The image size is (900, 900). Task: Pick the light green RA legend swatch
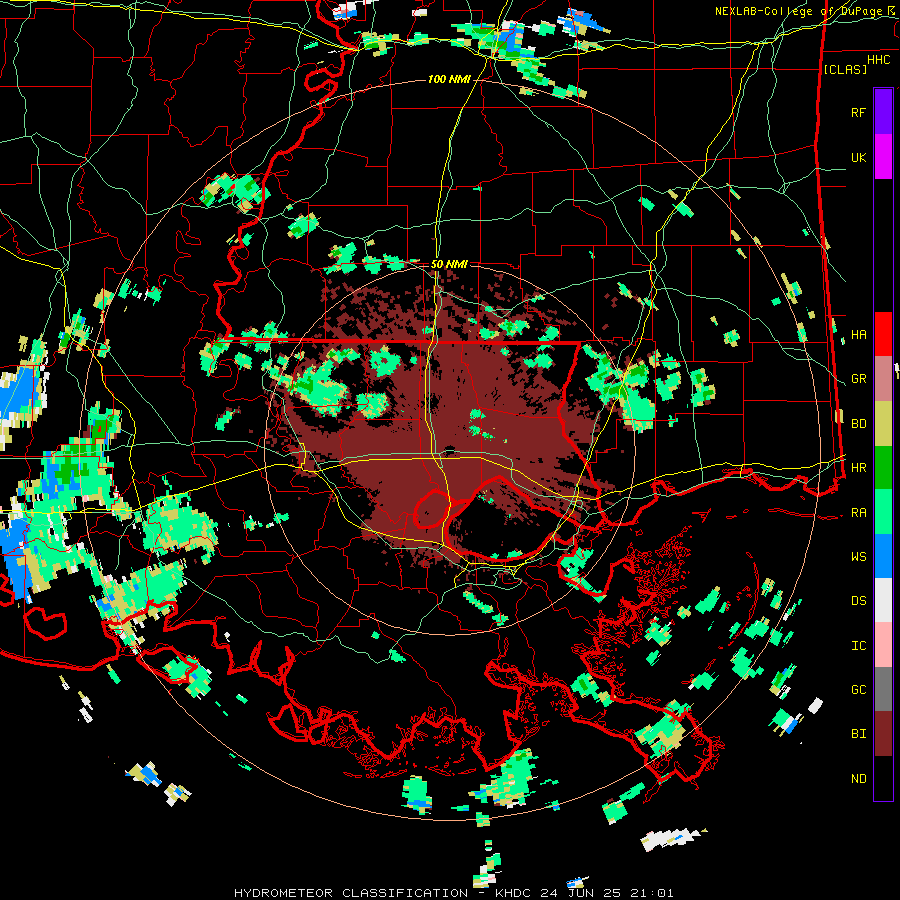(x=883, y=512)
